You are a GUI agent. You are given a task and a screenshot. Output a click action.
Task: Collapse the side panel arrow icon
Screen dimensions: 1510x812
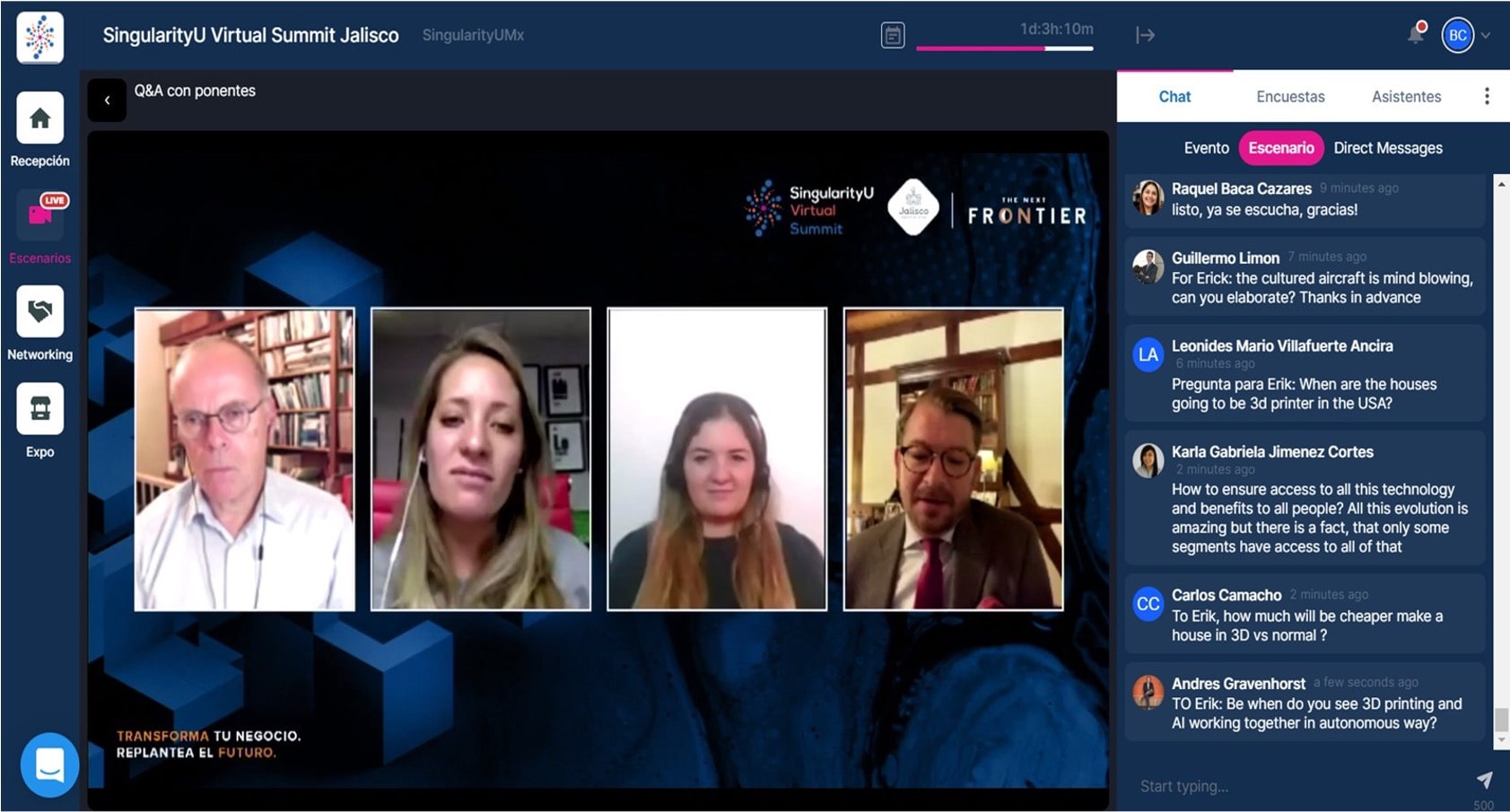1145,35
